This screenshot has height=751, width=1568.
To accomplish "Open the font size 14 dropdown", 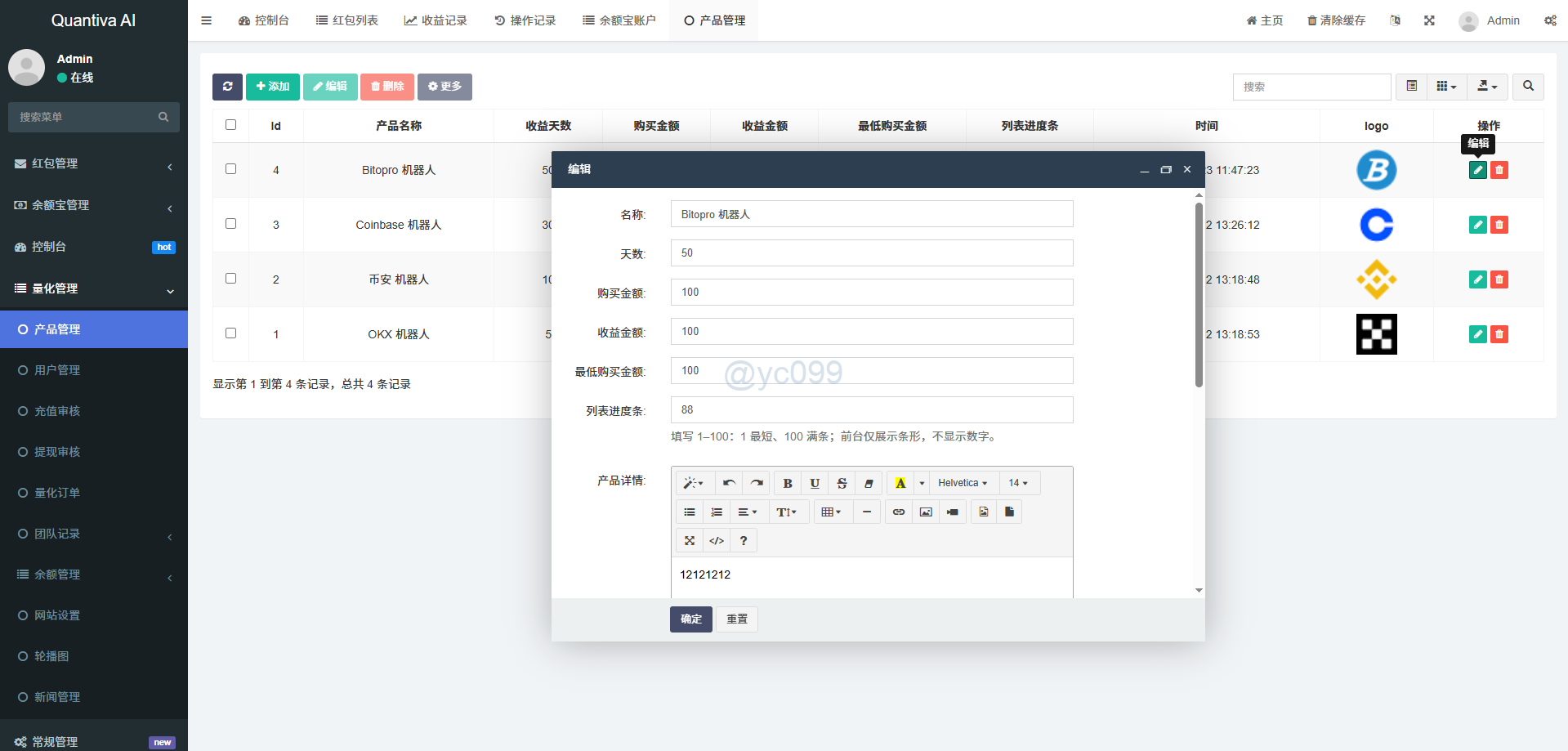I will point(1018,483).
